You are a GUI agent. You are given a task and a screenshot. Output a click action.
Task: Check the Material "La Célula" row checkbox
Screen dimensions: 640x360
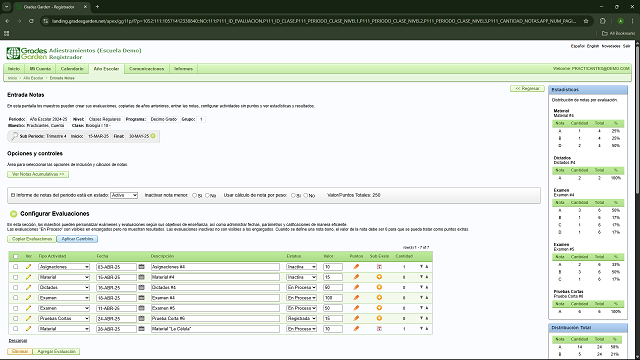tap(16, 329)
